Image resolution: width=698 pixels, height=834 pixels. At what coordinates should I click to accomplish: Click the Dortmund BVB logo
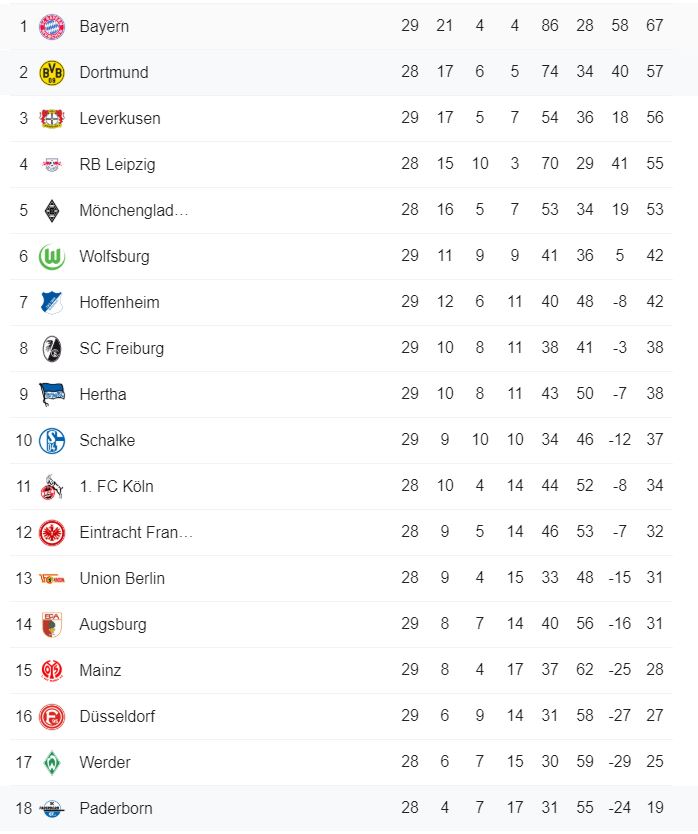pos(51,72)
